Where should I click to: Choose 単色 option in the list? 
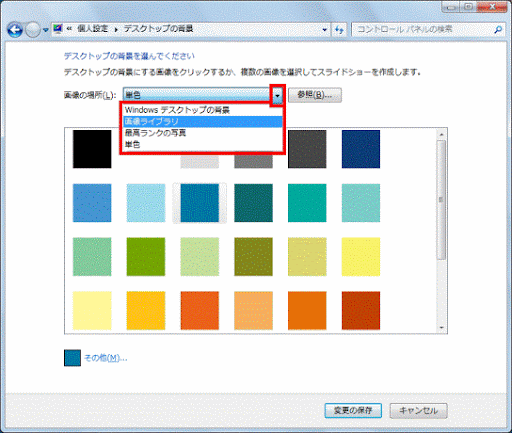coord(202,144)
